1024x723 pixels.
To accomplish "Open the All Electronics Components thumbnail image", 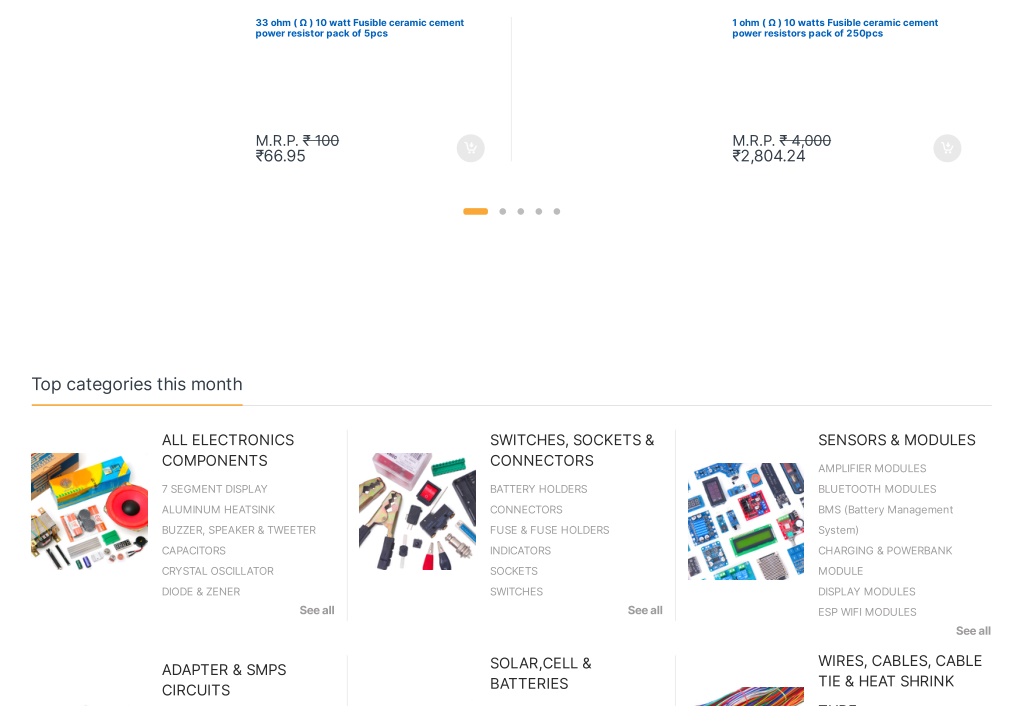I will [89, 511].
